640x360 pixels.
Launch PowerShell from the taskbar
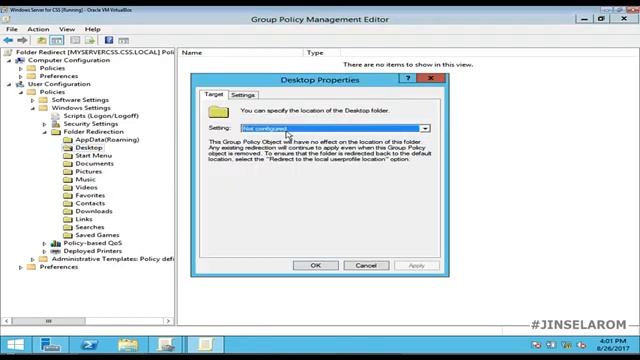(x=89, y=345)
